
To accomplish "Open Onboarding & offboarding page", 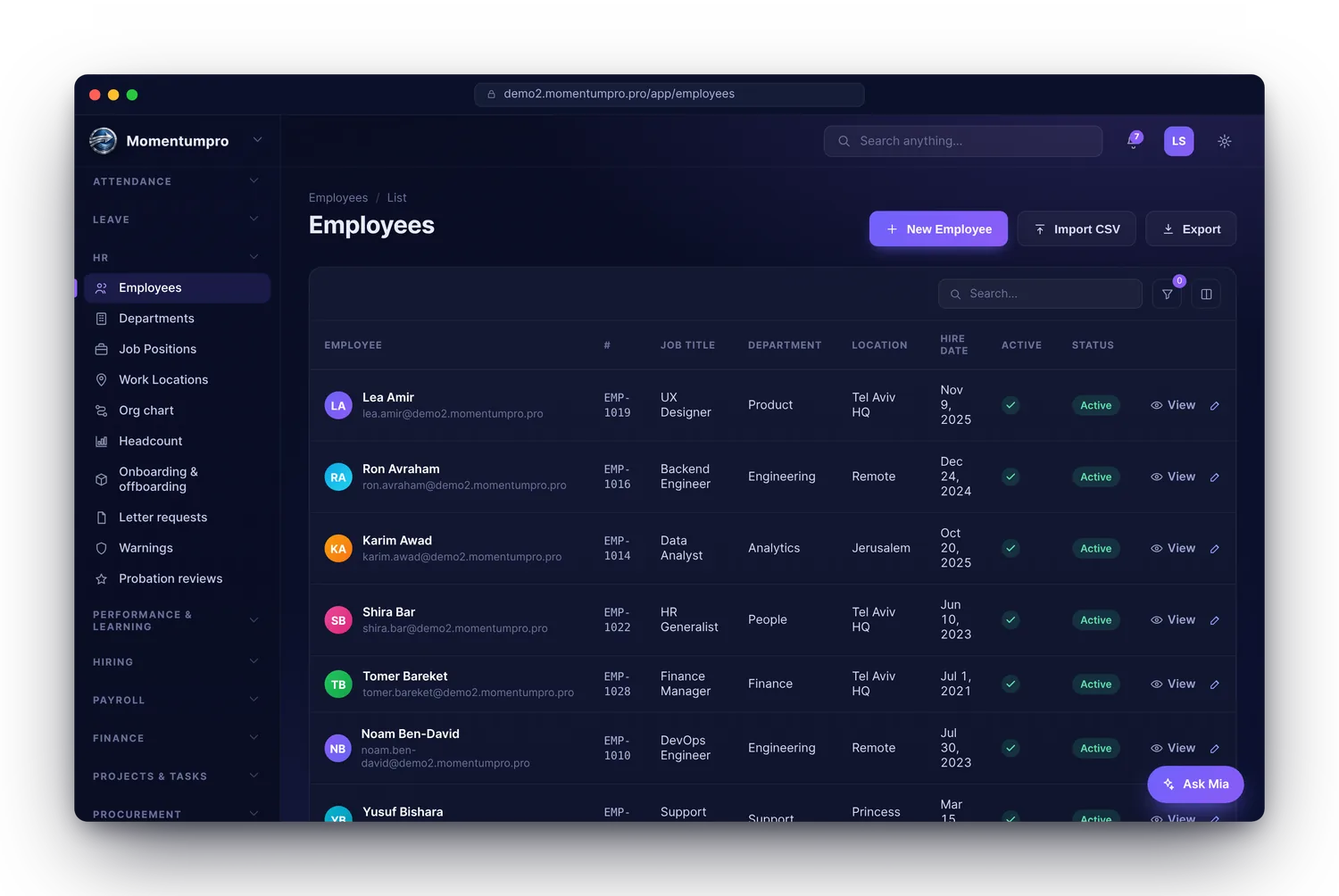I will [177, 479].
